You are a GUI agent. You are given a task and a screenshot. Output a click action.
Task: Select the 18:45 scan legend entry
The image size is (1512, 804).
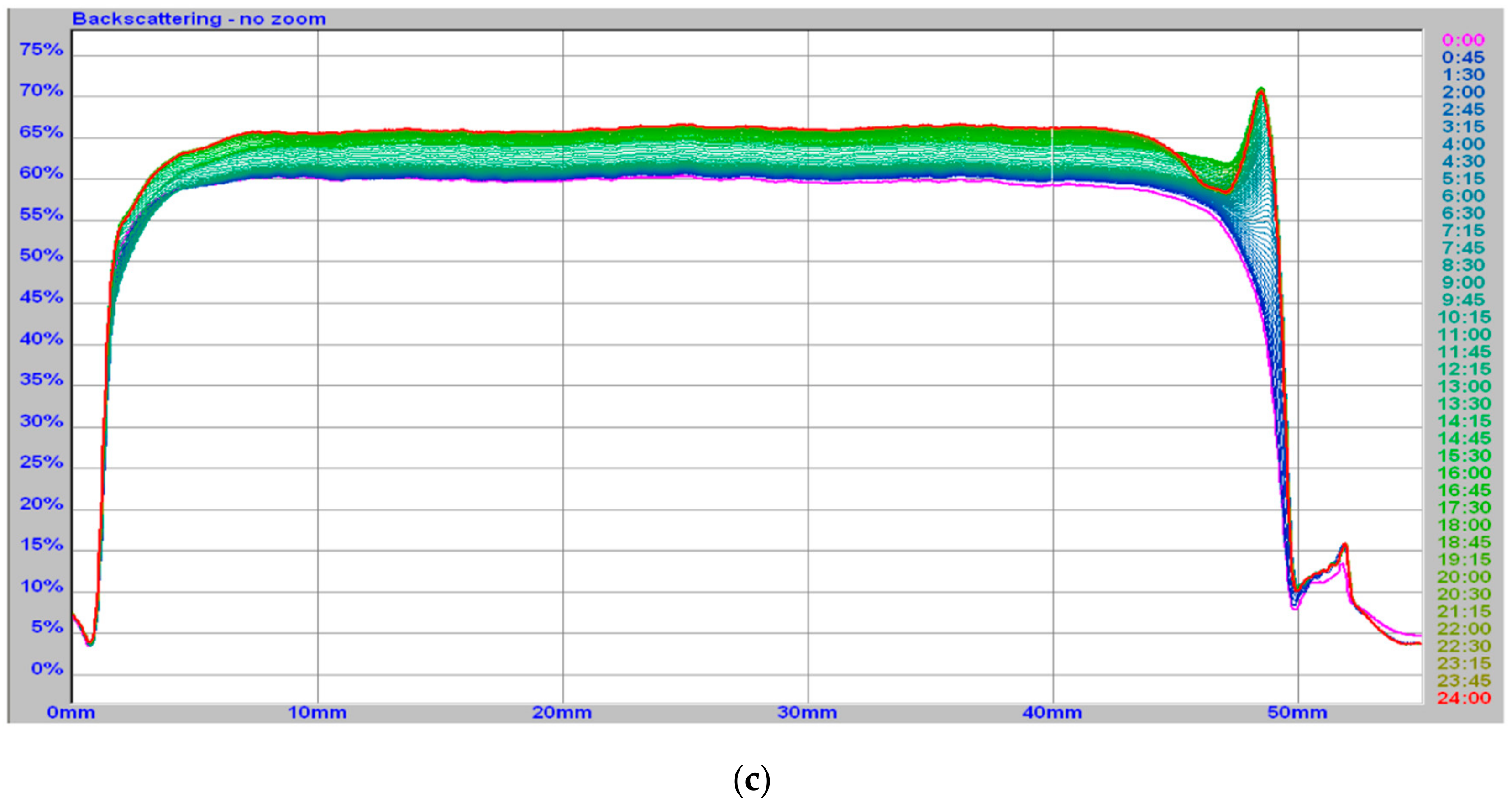(x=1464, y=542)
